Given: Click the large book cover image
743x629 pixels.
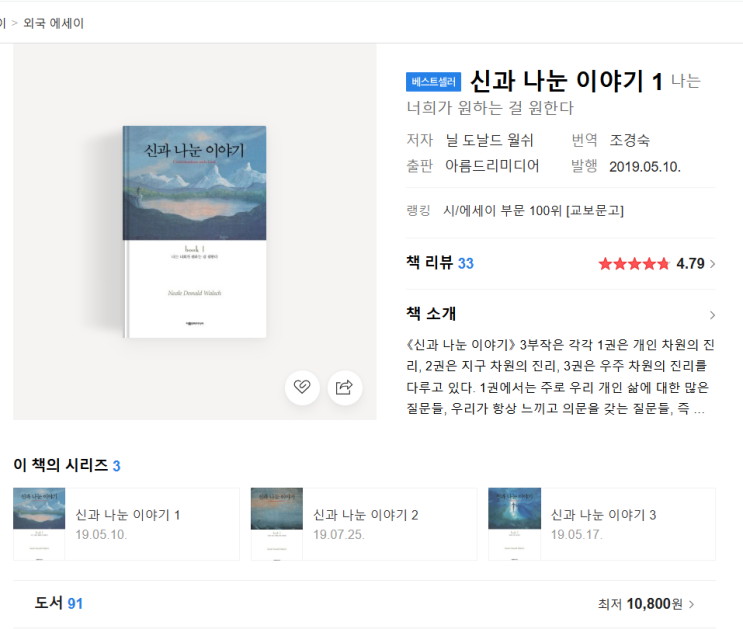Looking at the screenshot, I should pyautogui.click(x=194, y=232).
